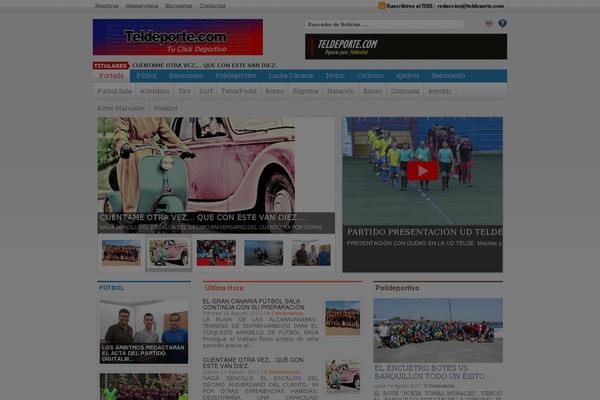Open comments link of the Botes vs Barquillos article
The image size is (600, 400).
439,386
